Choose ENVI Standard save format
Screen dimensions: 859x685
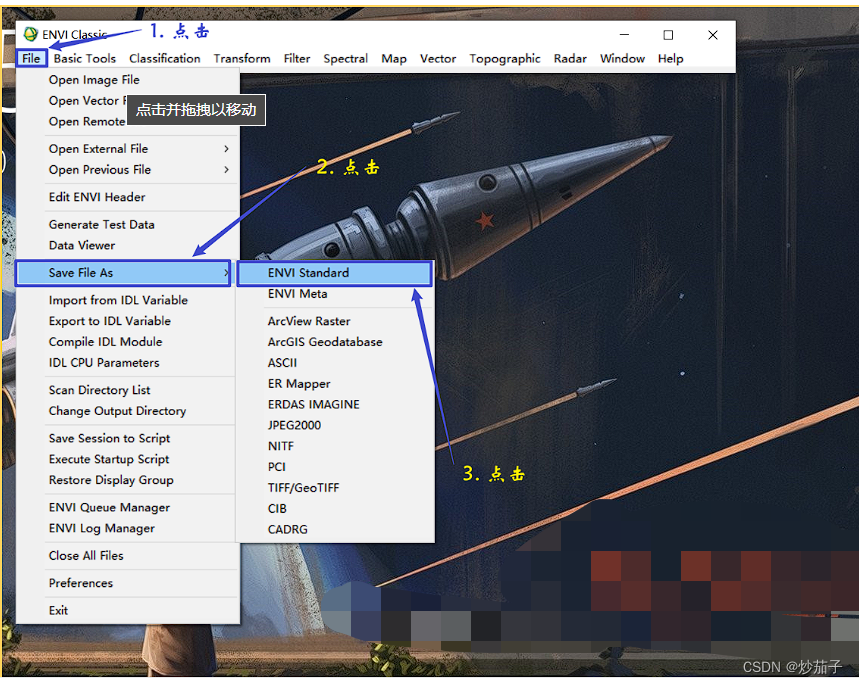click(335, 273)
